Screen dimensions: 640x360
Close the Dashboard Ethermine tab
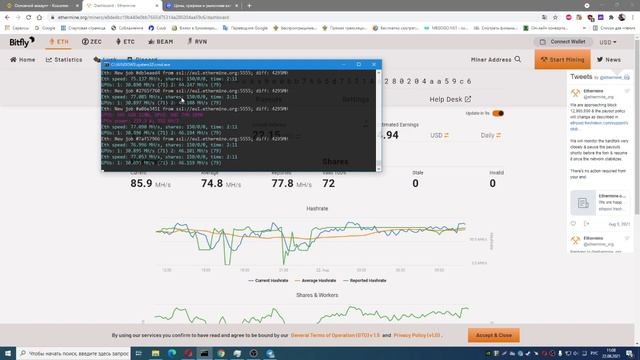coord(157,6)
